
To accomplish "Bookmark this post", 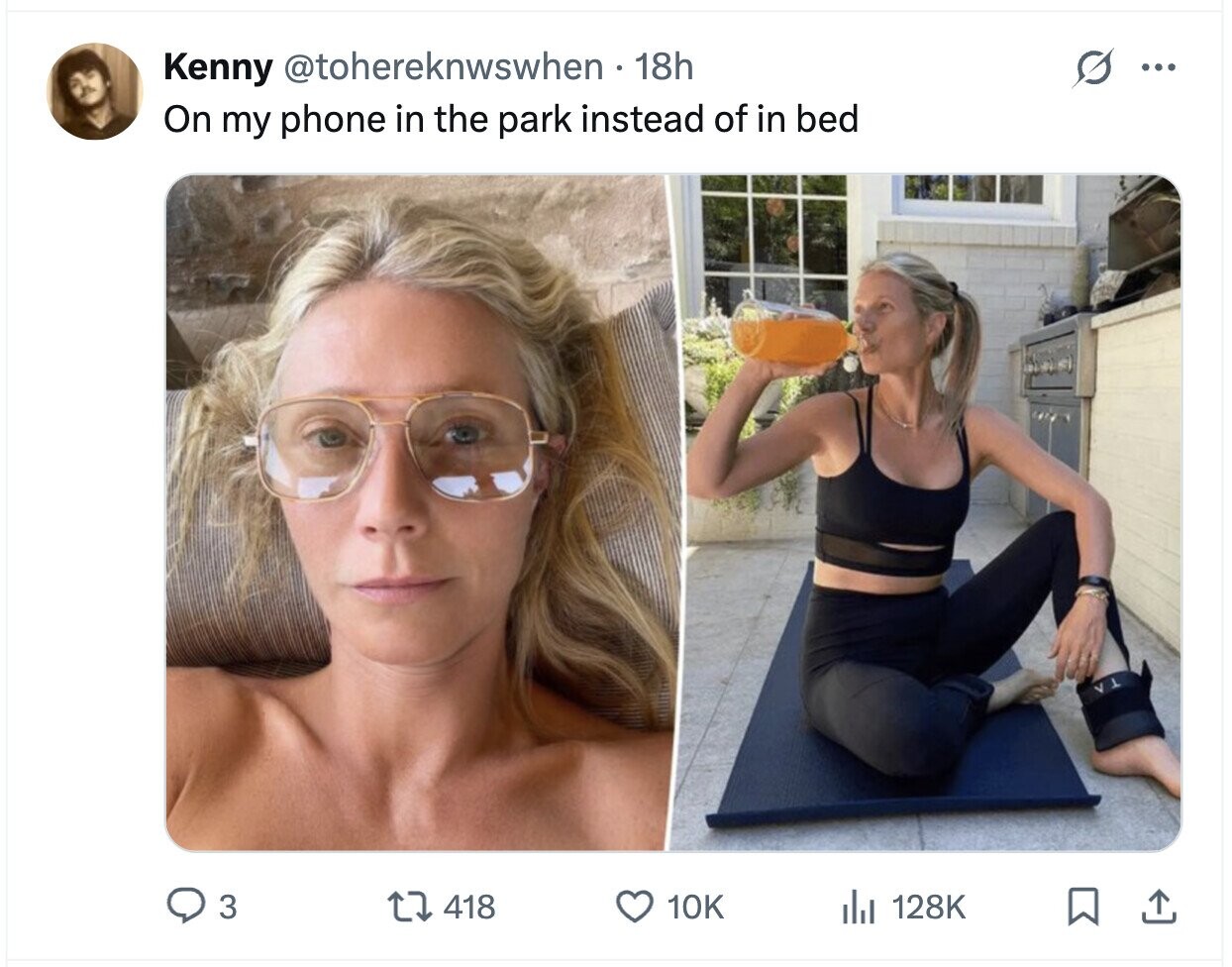I will point(1082,907).
